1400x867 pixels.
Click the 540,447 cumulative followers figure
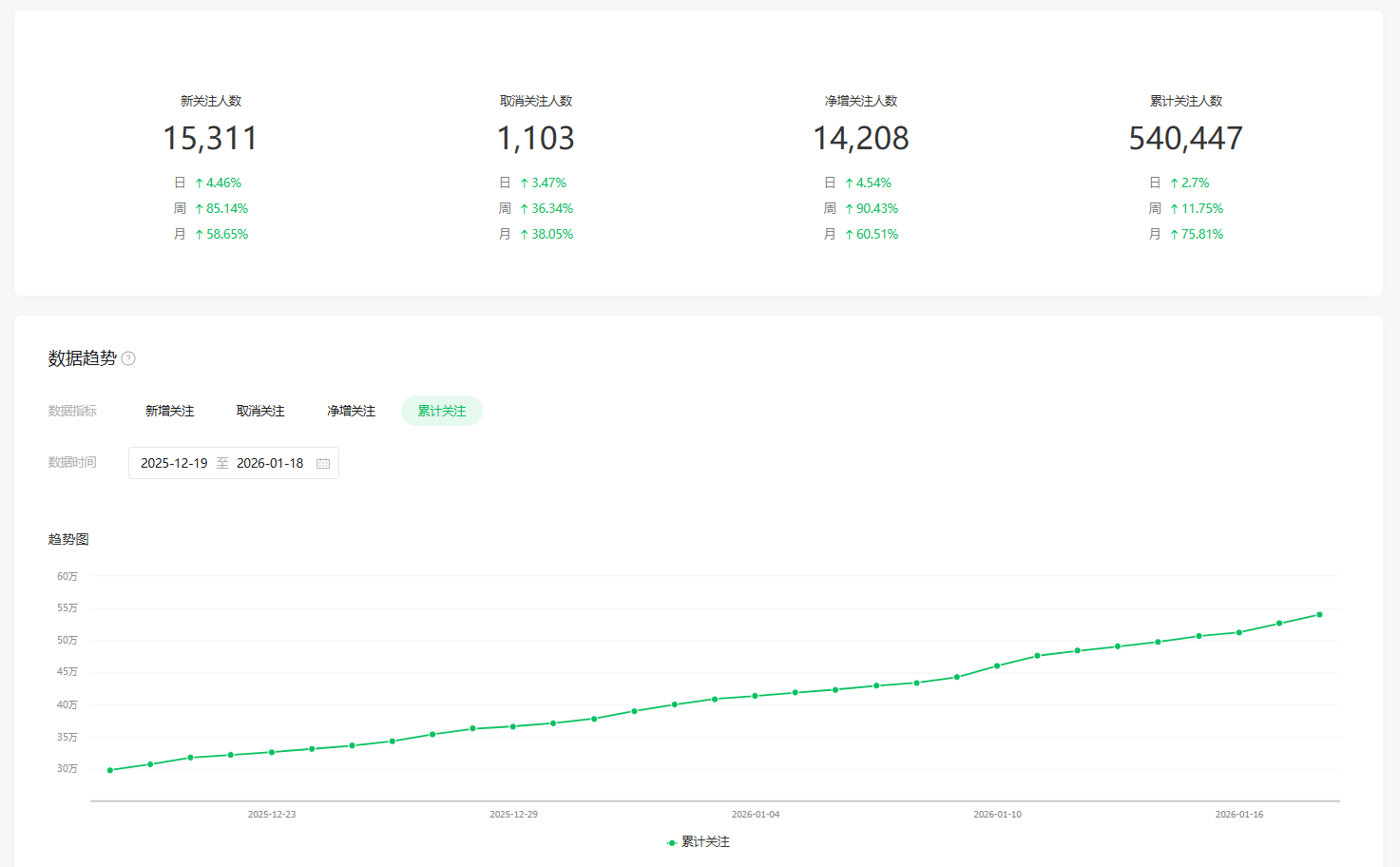1185,139
